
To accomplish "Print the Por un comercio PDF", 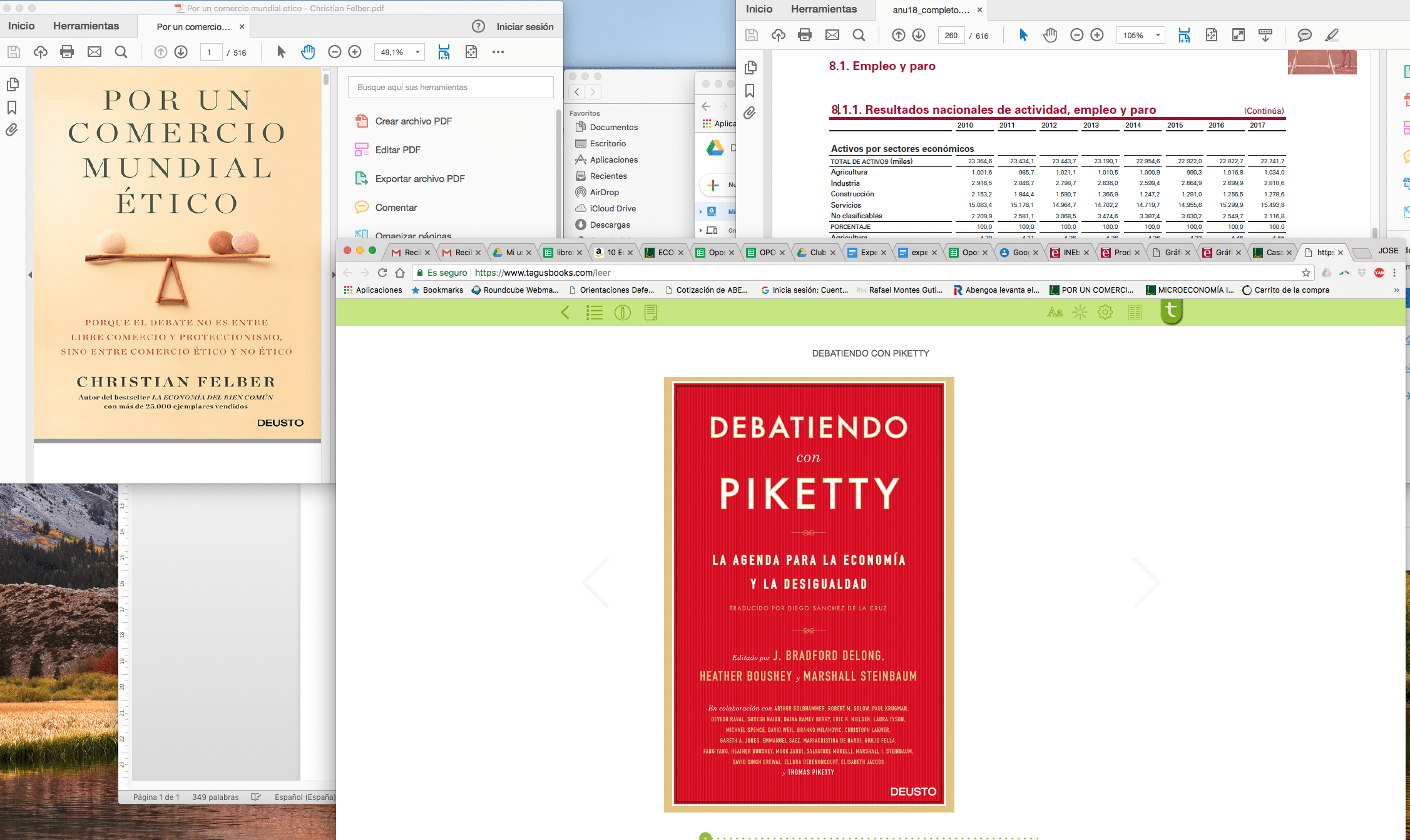I will (x=67, y=52).
